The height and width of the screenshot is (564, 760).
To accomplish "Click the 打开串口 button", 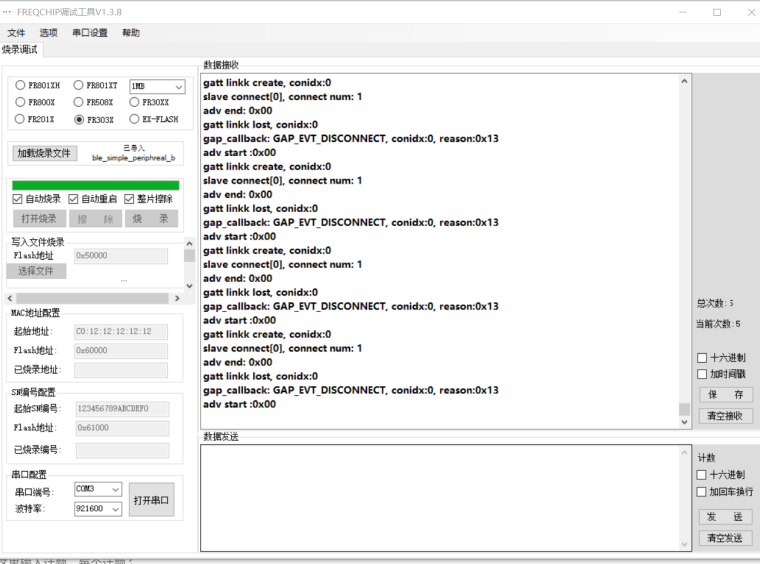I will pyautogui.click(x=151, y=499).
